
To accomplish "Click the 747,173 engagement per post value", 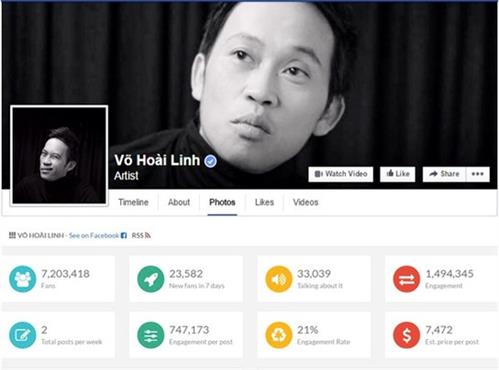I will (189, 330).
